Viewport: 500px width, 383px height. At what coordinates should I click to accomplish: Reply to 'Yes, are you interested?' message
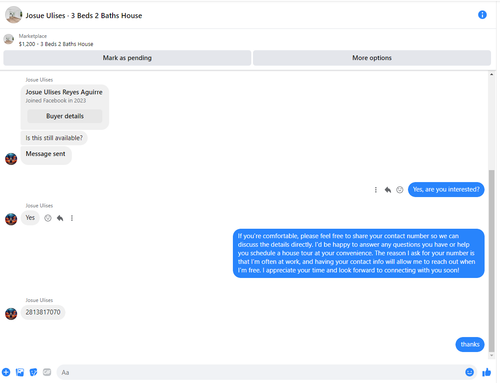(x=388, y=190)
